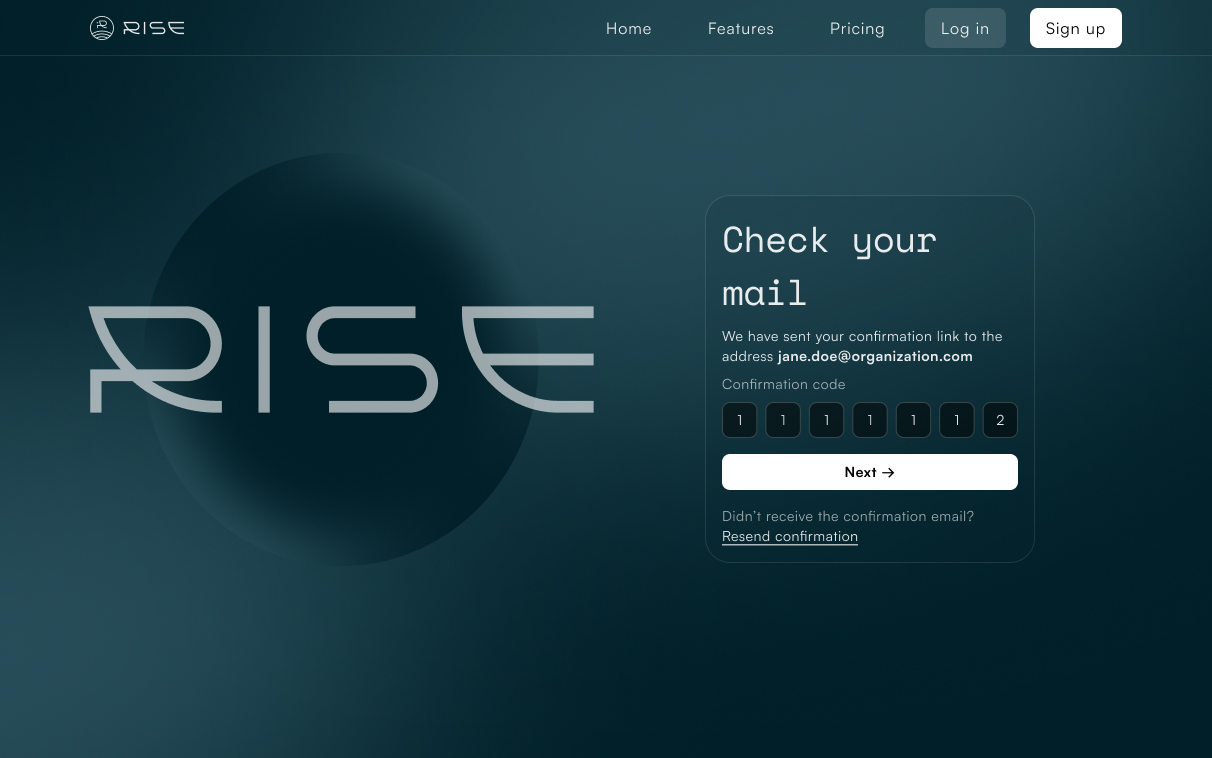Click the large RISE watermark logo
Screen dimensions: 1212x758
coord(340,360)
